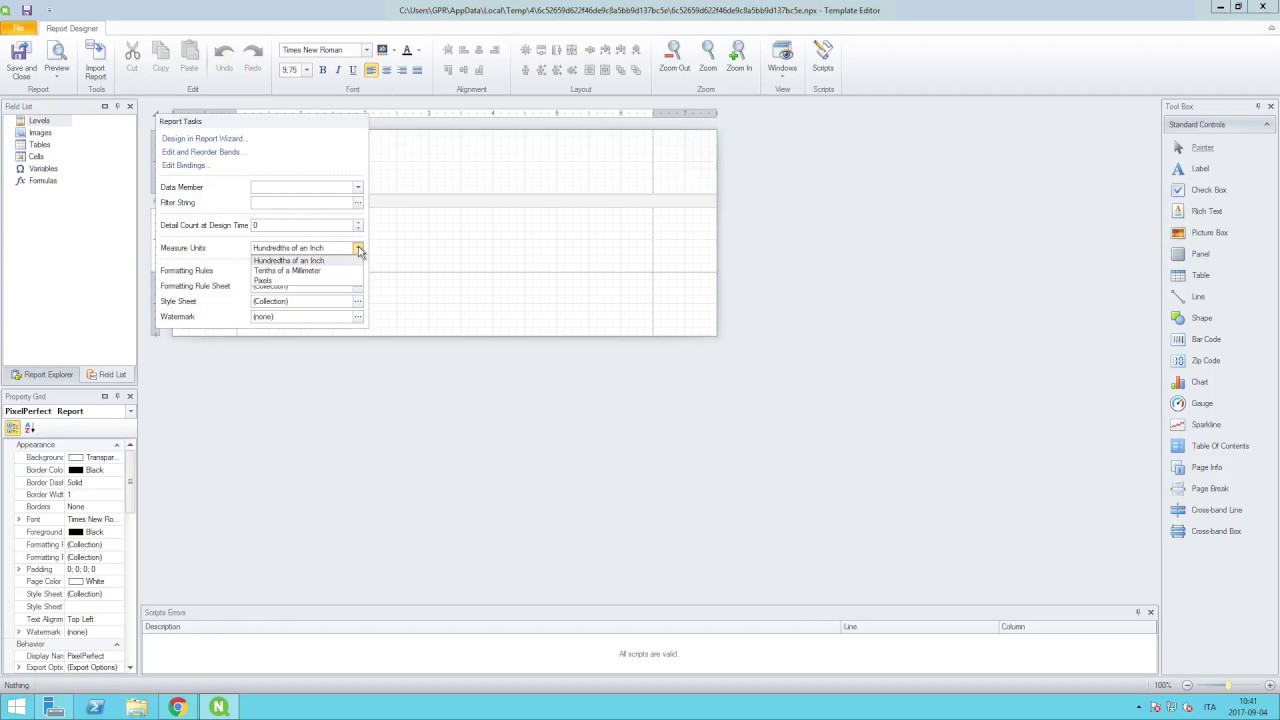Click the font color swatch button
The image size is (1280, 720).
tap(406, 50)
